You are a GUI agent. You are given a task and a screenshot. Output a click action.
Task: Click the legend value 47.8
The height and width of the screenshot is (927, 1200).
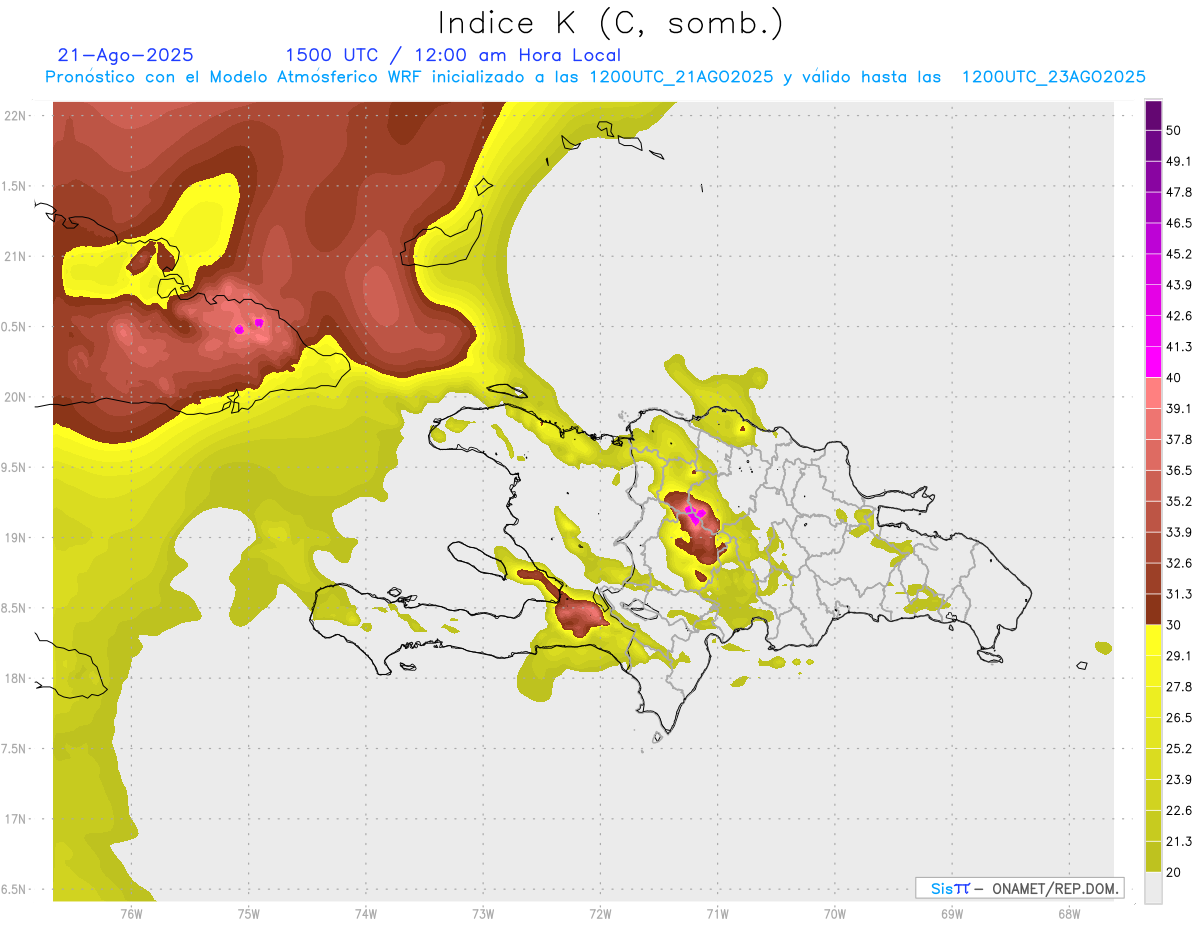(1178, 192)
